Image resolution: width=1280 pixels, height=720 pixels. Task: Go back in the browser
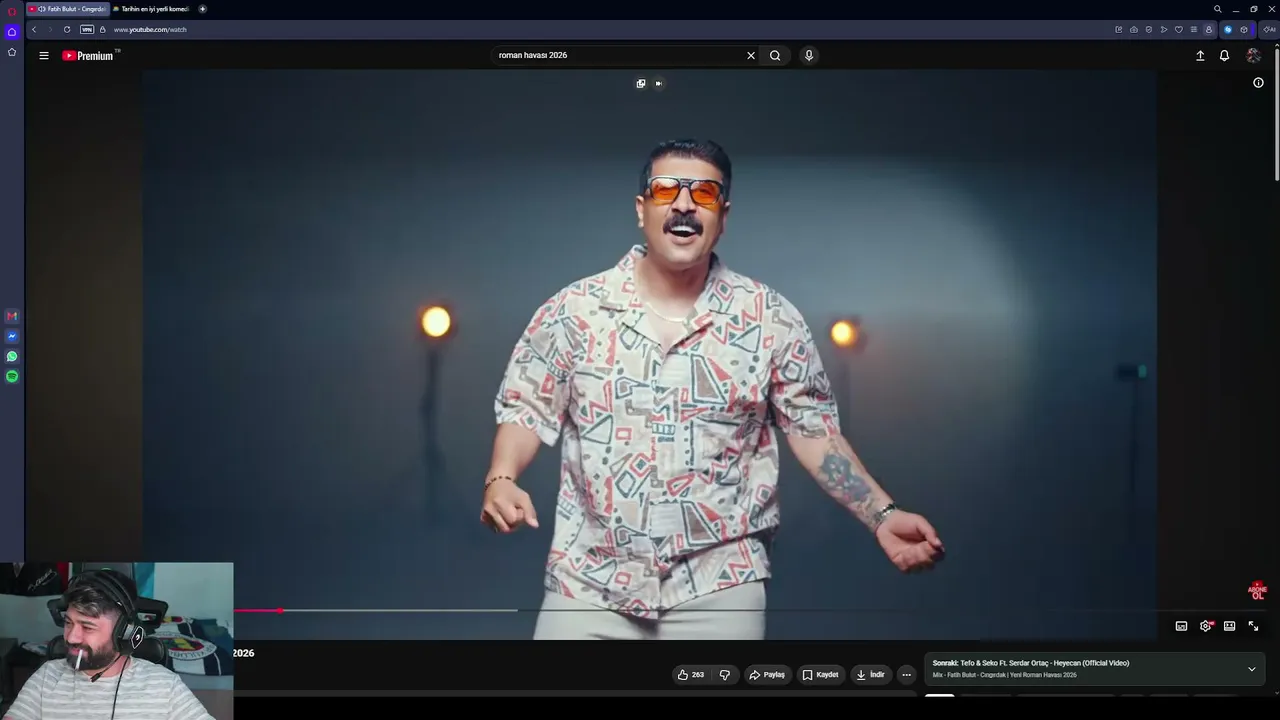[x=34, y=30]
